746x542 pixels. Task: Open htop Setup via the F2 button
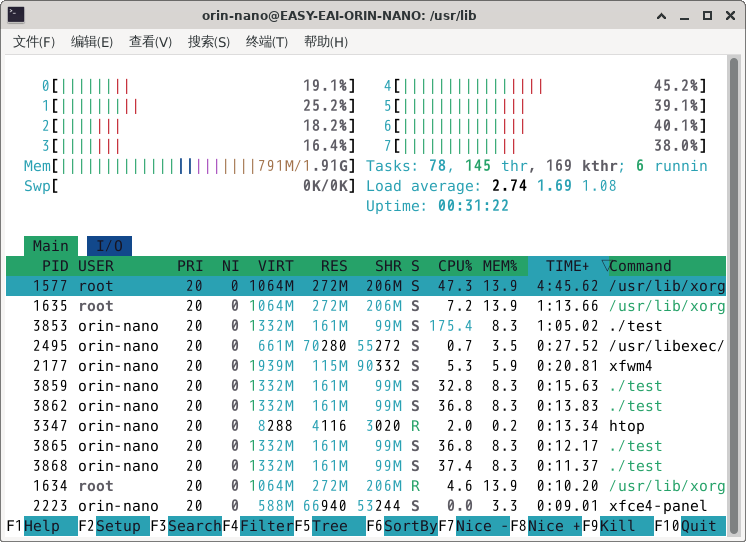click(118, 526)
